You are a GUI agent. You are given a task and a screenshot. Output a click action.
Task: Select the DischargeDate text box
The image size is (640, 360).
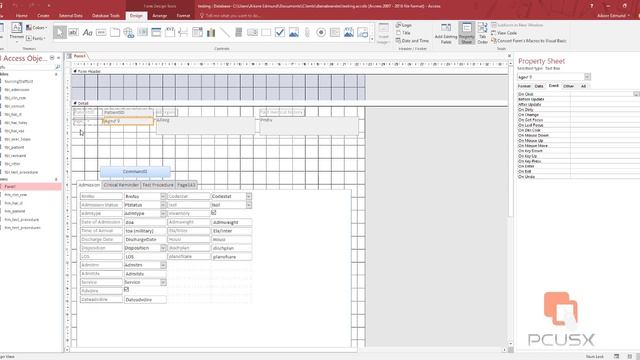pyautogui.click(x=145, y=240)
